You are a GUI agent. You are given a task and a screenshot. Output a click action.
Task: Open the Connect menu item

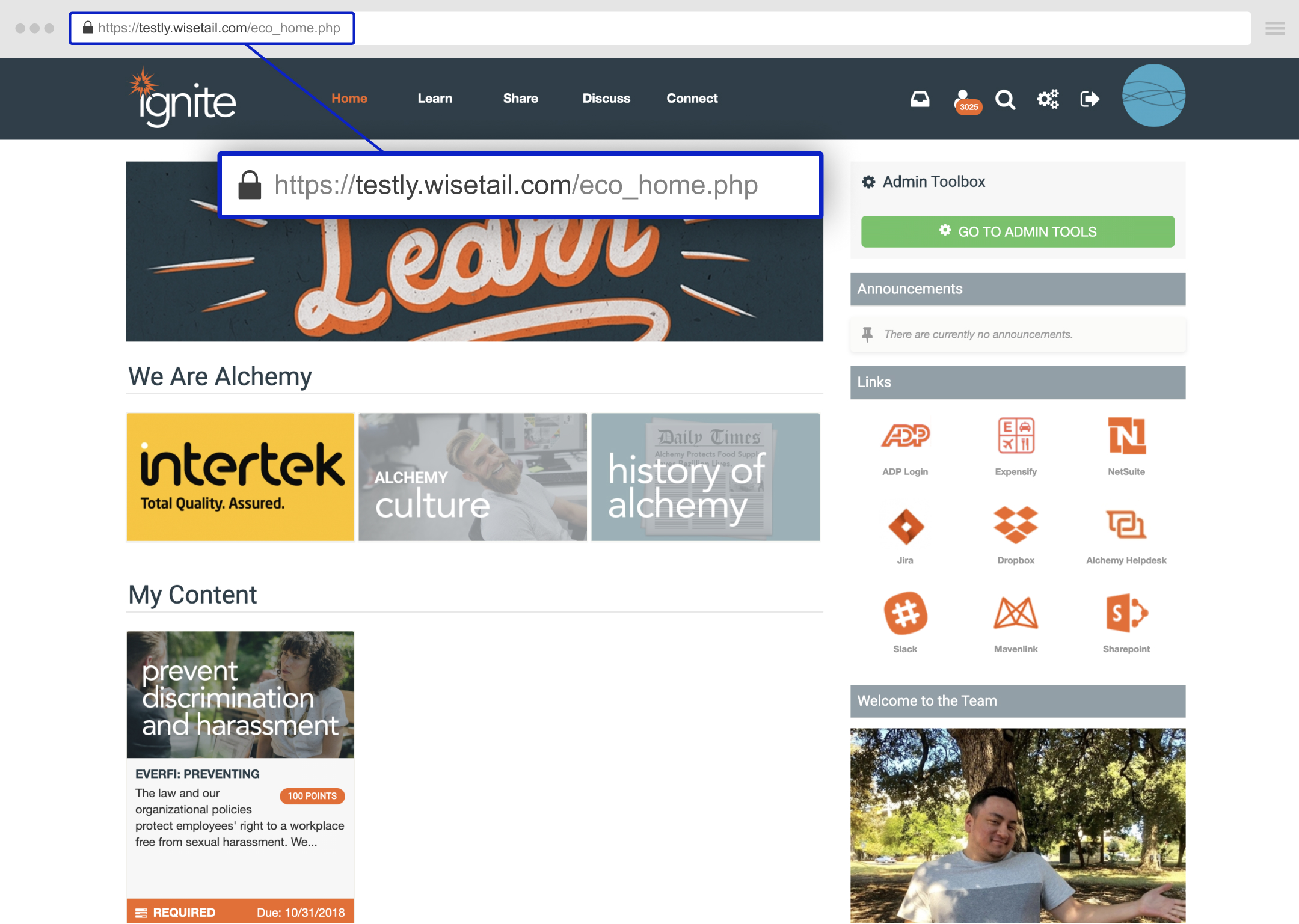click(x=692, y=99)
